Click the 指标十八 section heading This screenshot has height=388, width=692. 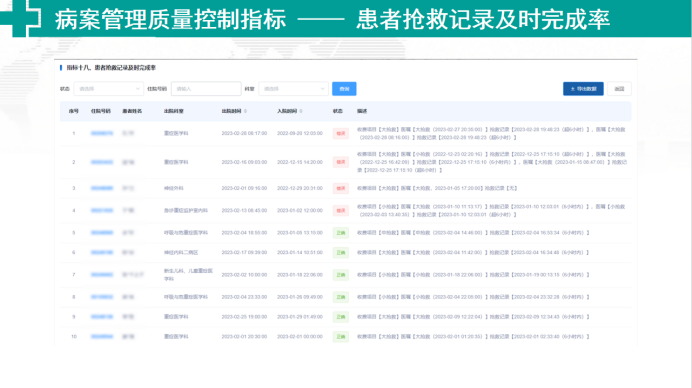[111, 68]
